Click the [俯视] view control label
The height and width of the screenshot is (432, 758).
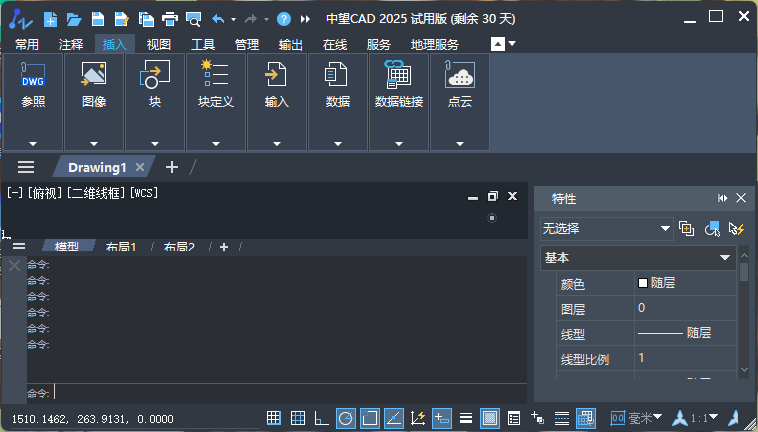(44, 193)
